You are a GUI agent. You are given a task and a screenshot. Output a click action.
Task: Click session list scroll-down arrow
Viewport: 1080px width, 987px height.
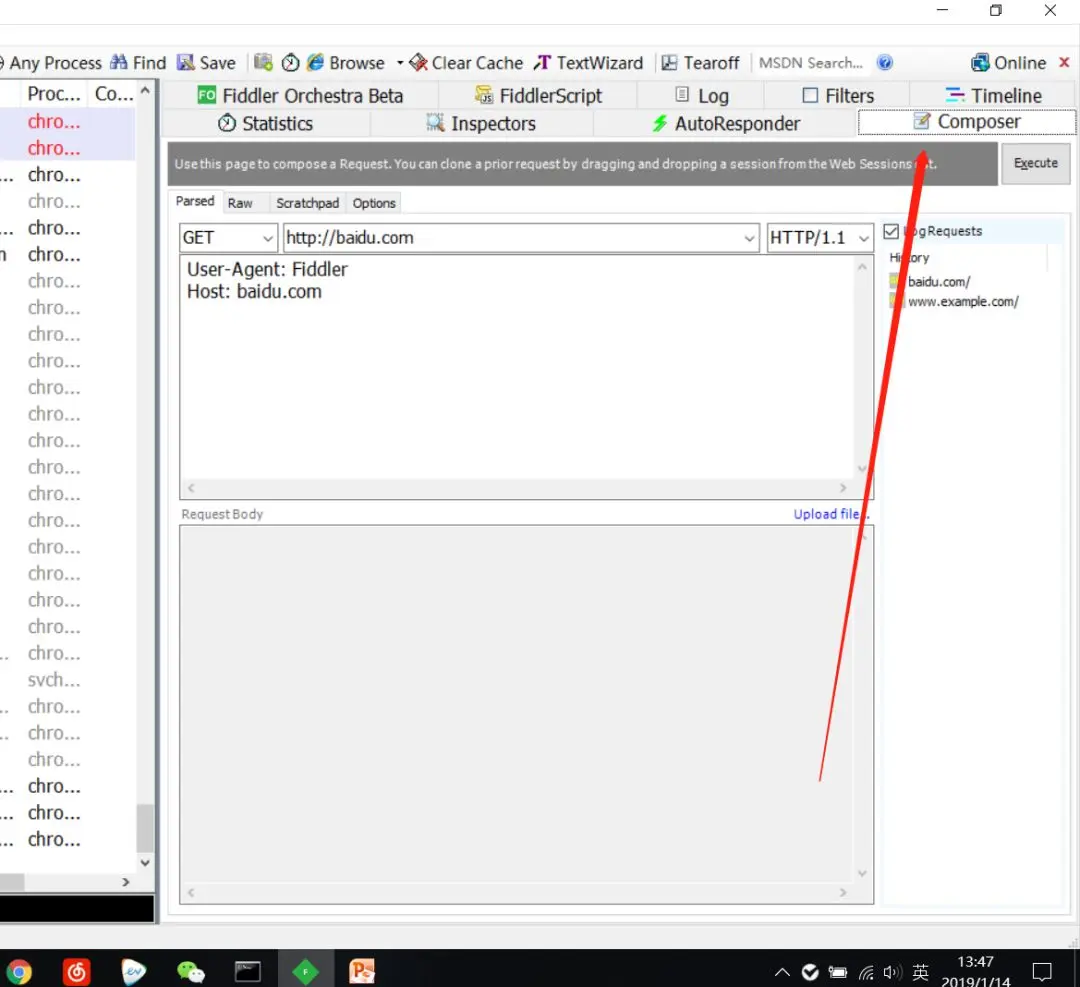[x=145, y=862]
